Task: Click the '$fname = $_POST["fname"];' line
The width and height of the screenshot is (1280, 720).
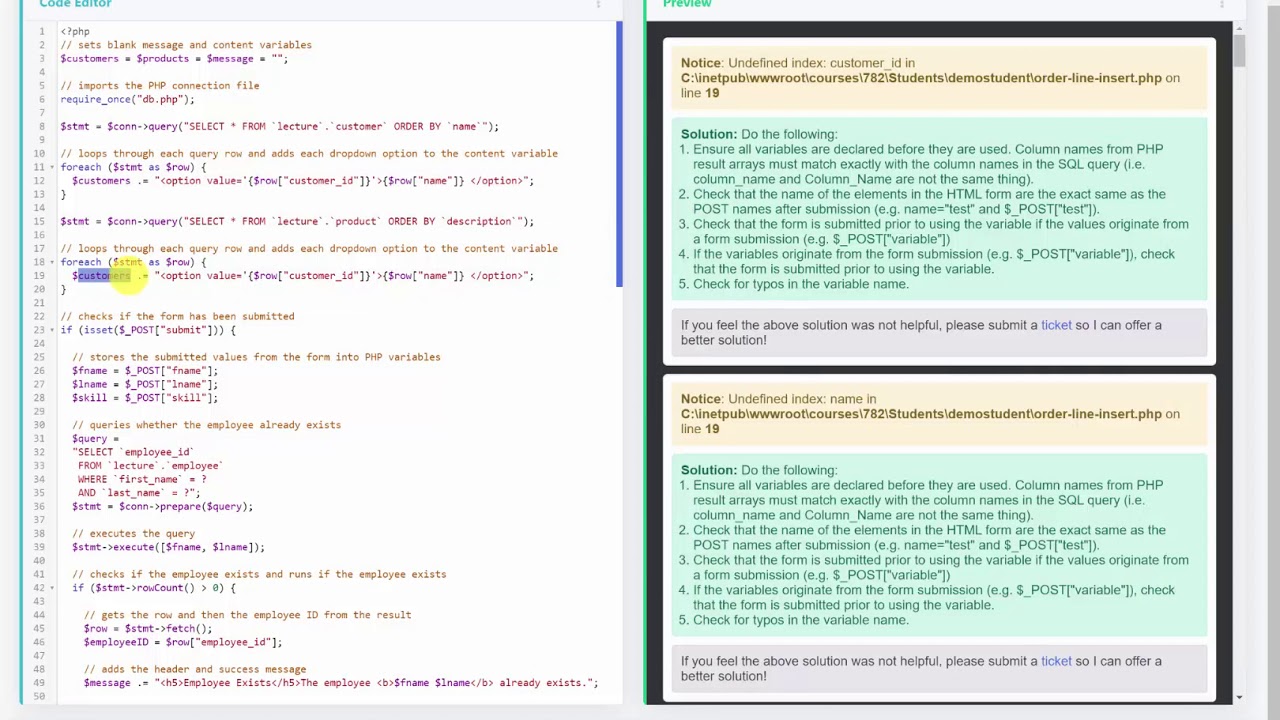Action: point(145,371)
